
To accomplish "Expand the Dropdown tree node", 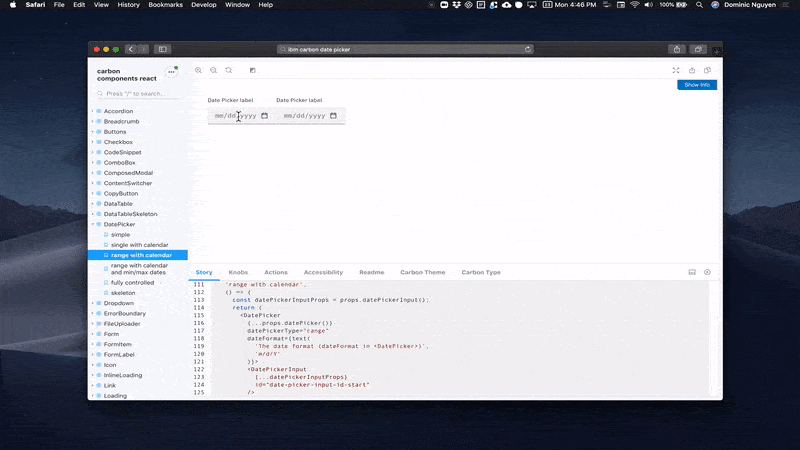I will coord(93,303).
